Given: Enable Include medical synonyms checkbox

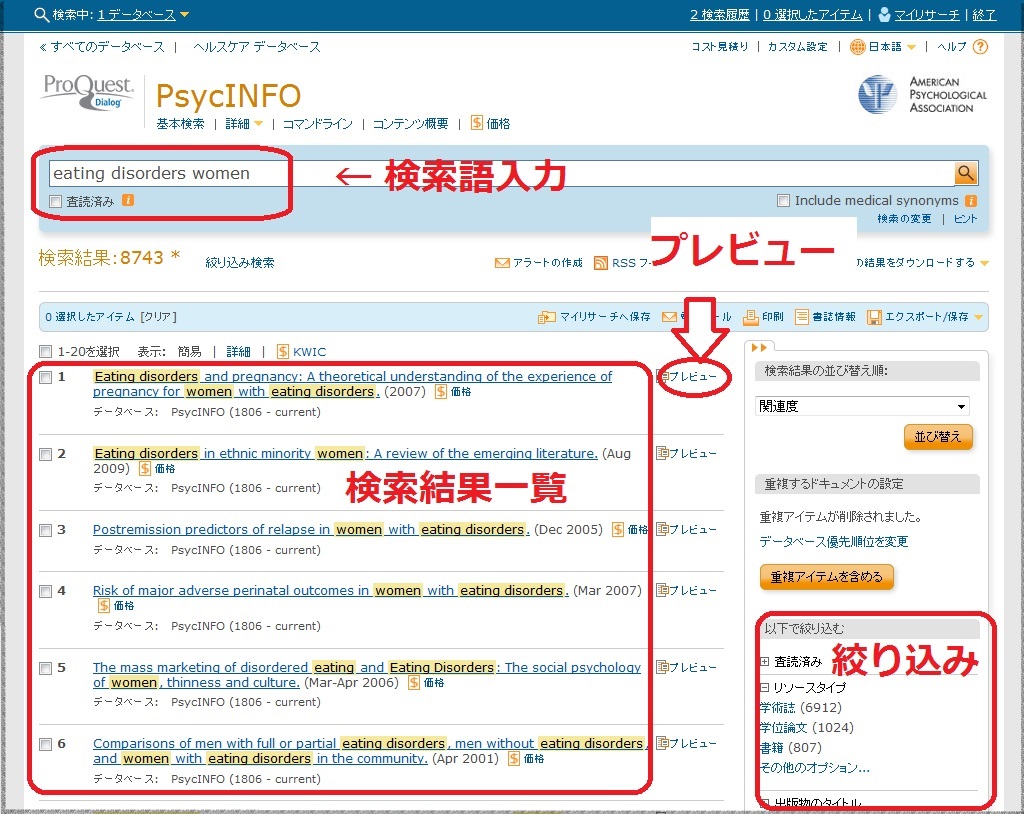Looking at the screenshot, I should click(x=784, y=201).
